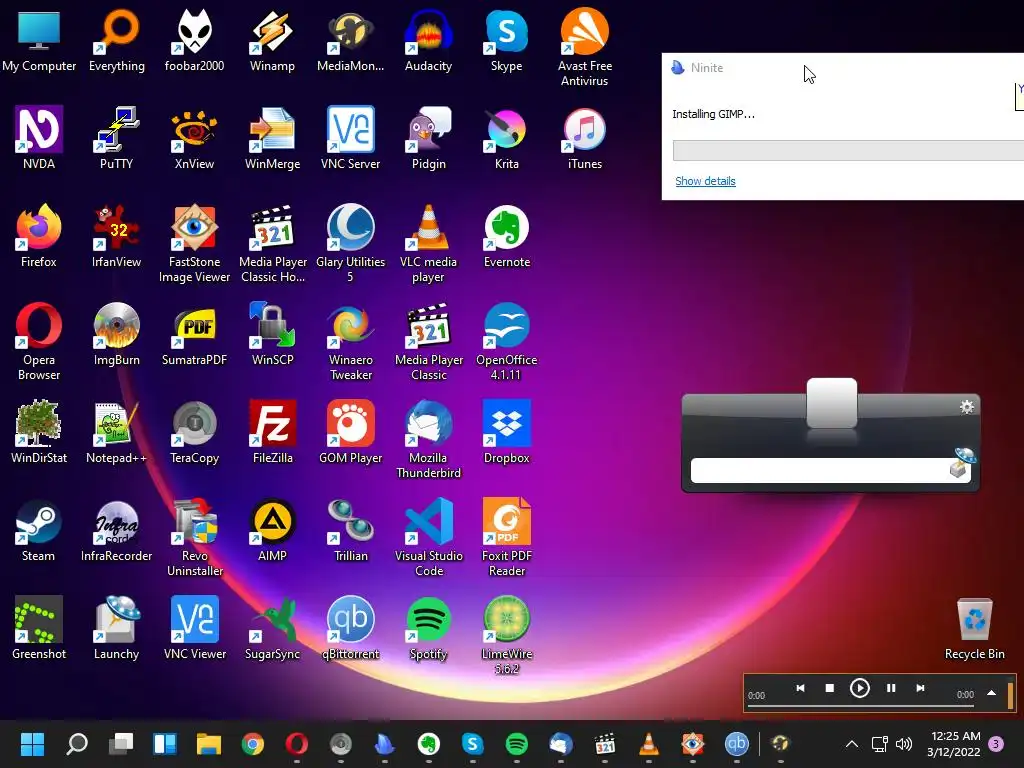Screen dimensions: 1024x768
Task: Select the Spotify desktop icon
Action: coord(428,628)
